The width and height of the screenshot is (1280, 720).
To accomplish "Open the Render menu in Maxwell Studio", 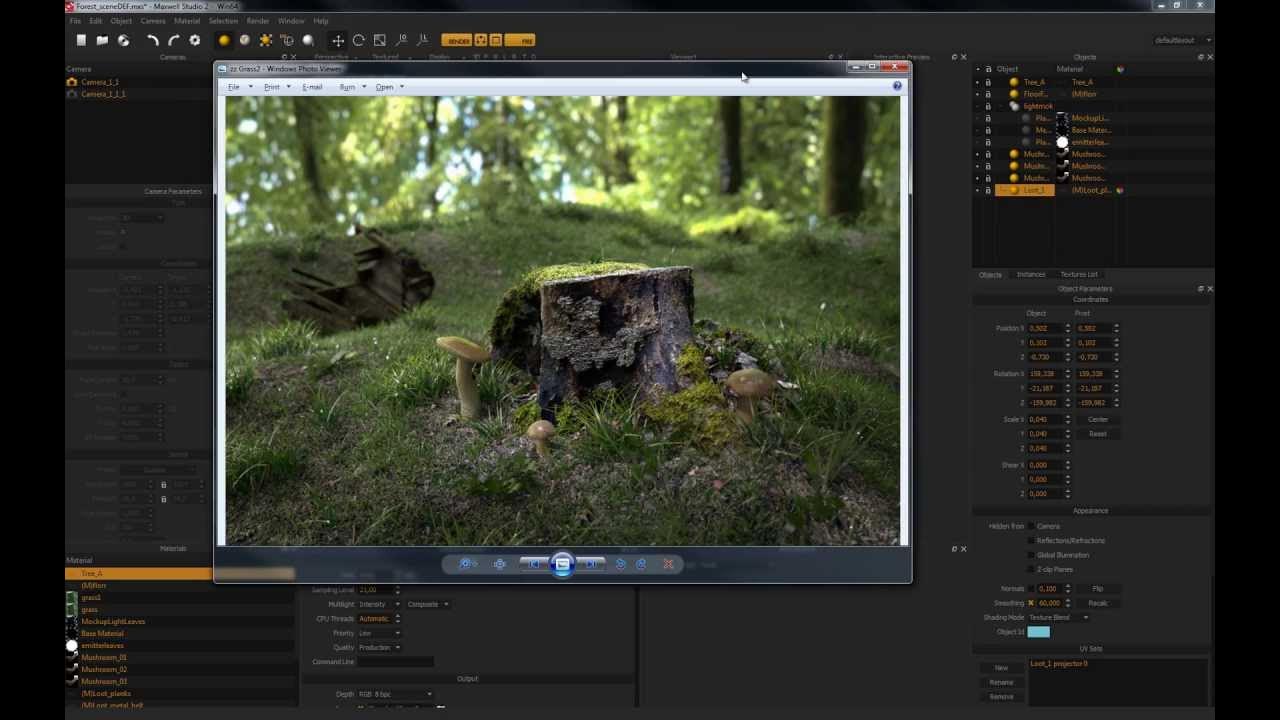I will tap(258, 20).
